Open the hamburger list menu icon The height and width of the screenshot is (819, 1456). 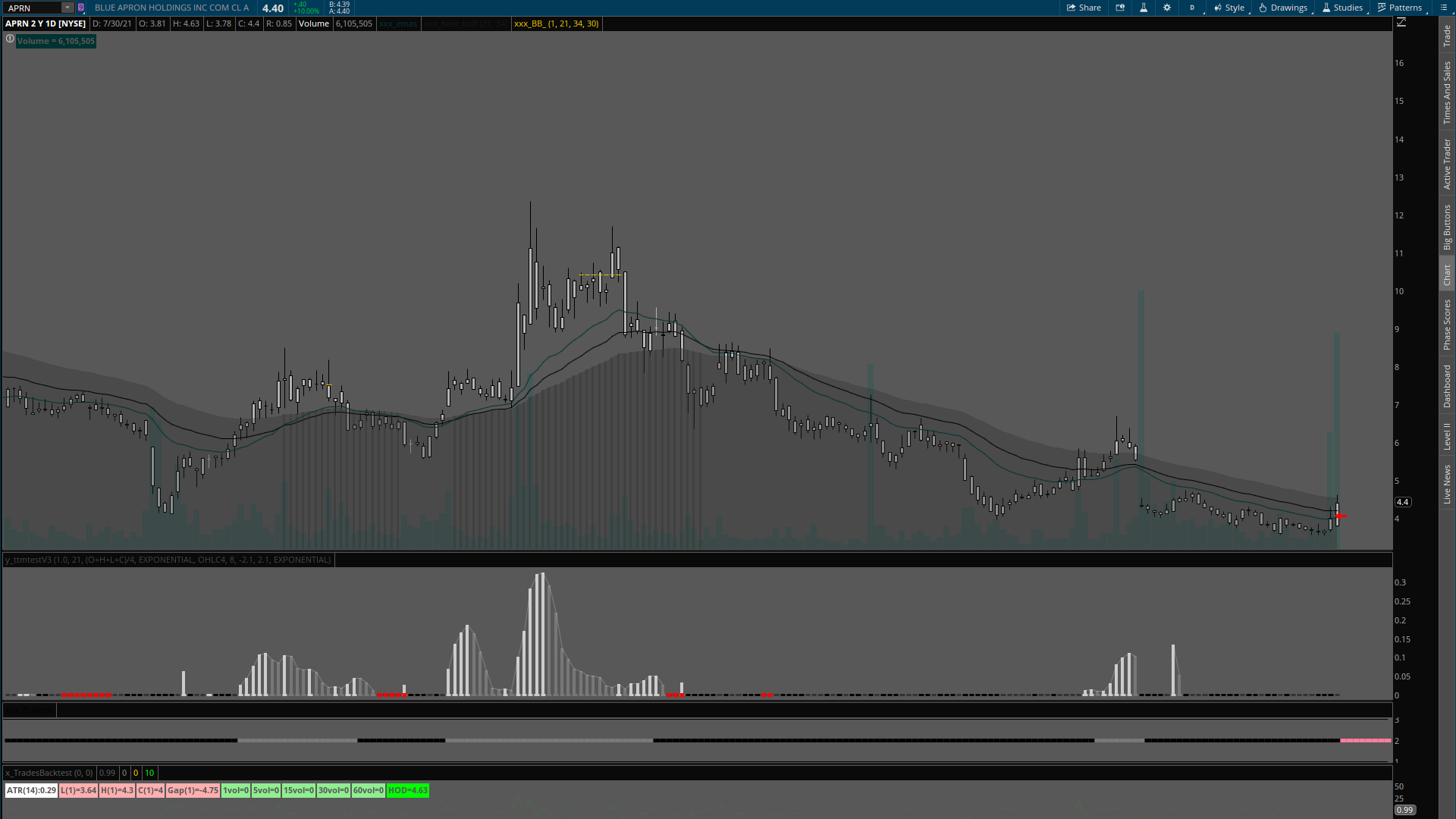pos(1443,8)
